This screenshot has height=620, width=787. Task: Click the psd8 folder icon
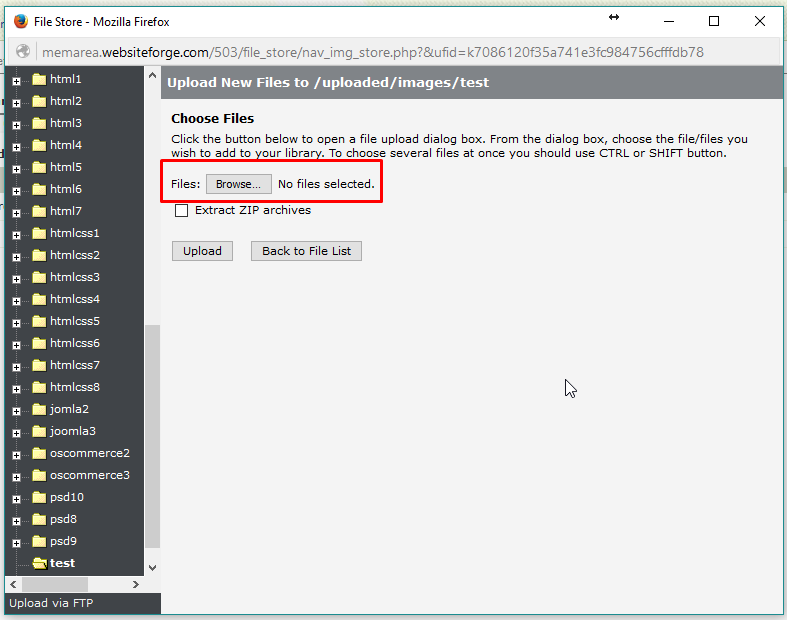[x=39, y=520]
